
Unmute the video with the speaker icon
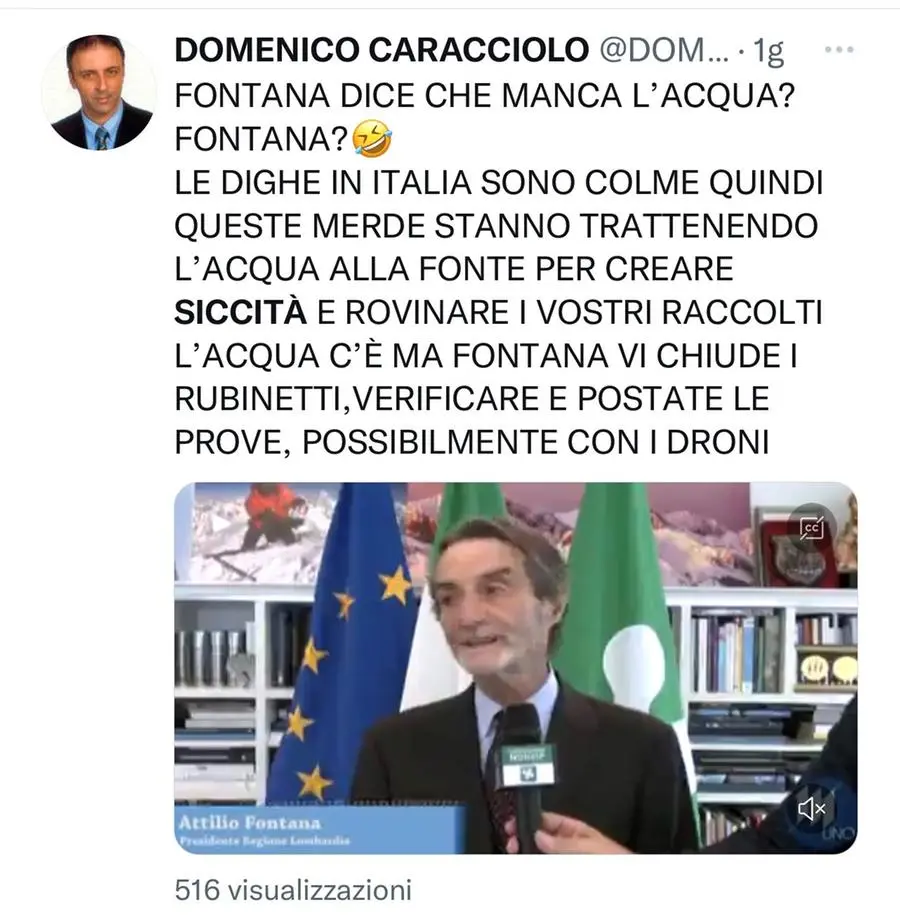811,809
